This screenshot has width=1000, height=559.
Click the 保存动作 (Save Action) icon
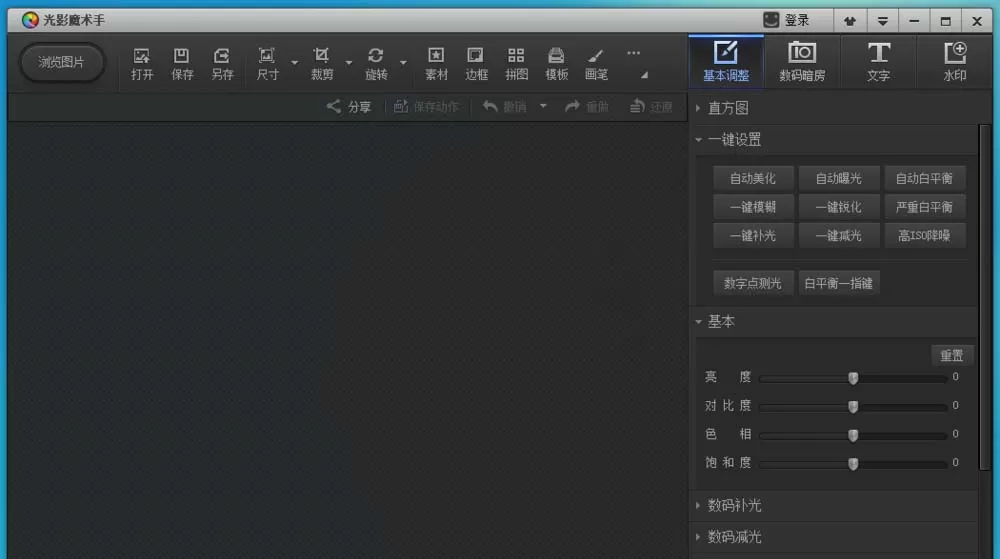[x=401, y=106]
